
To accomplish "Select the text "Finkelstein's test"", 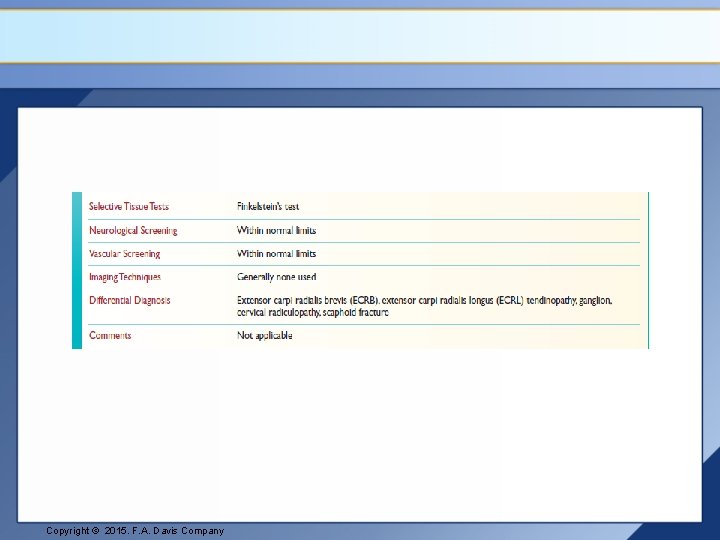I will 268,207.
